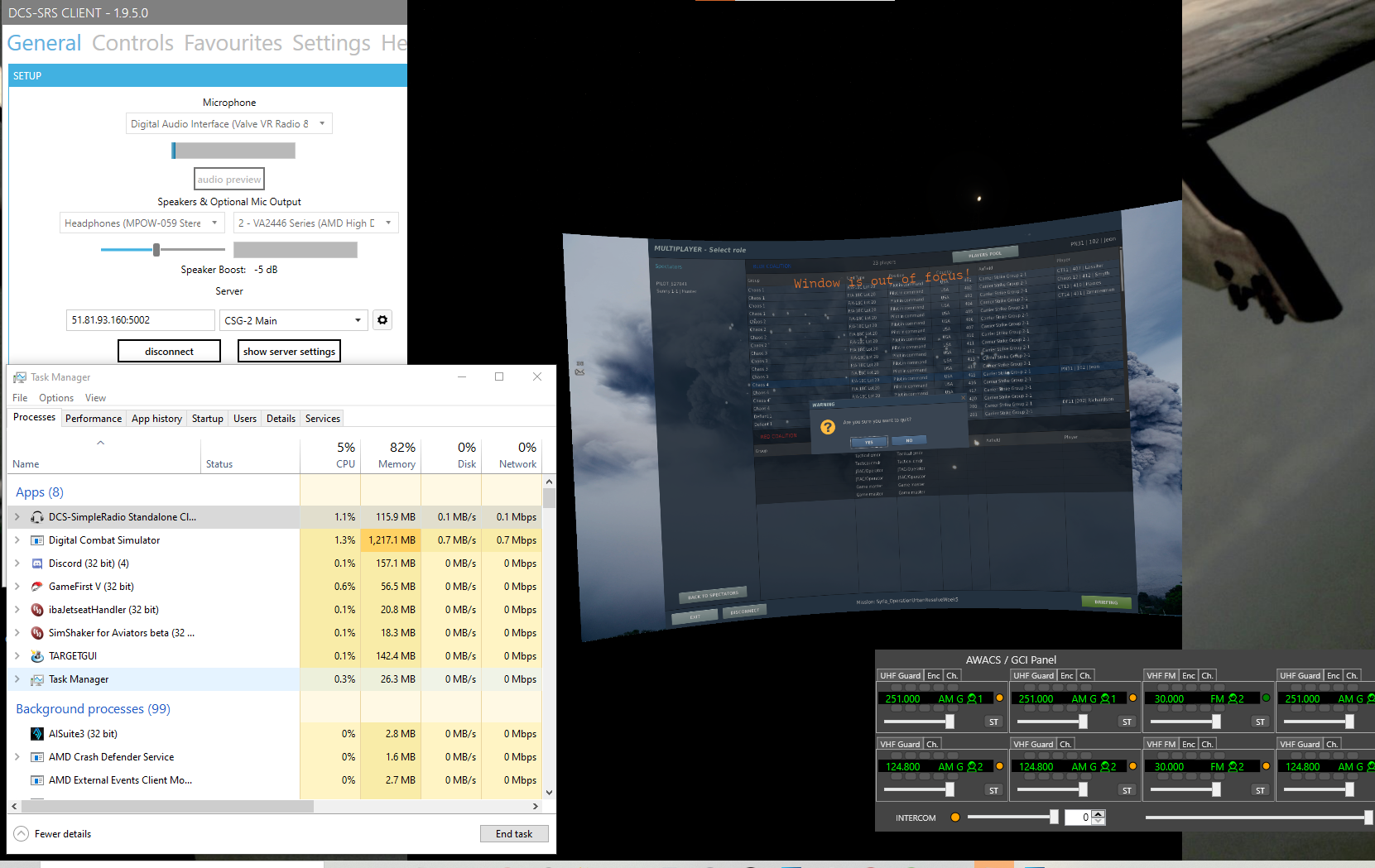Open the Headphones speaker output dropdown

point(142,223)
